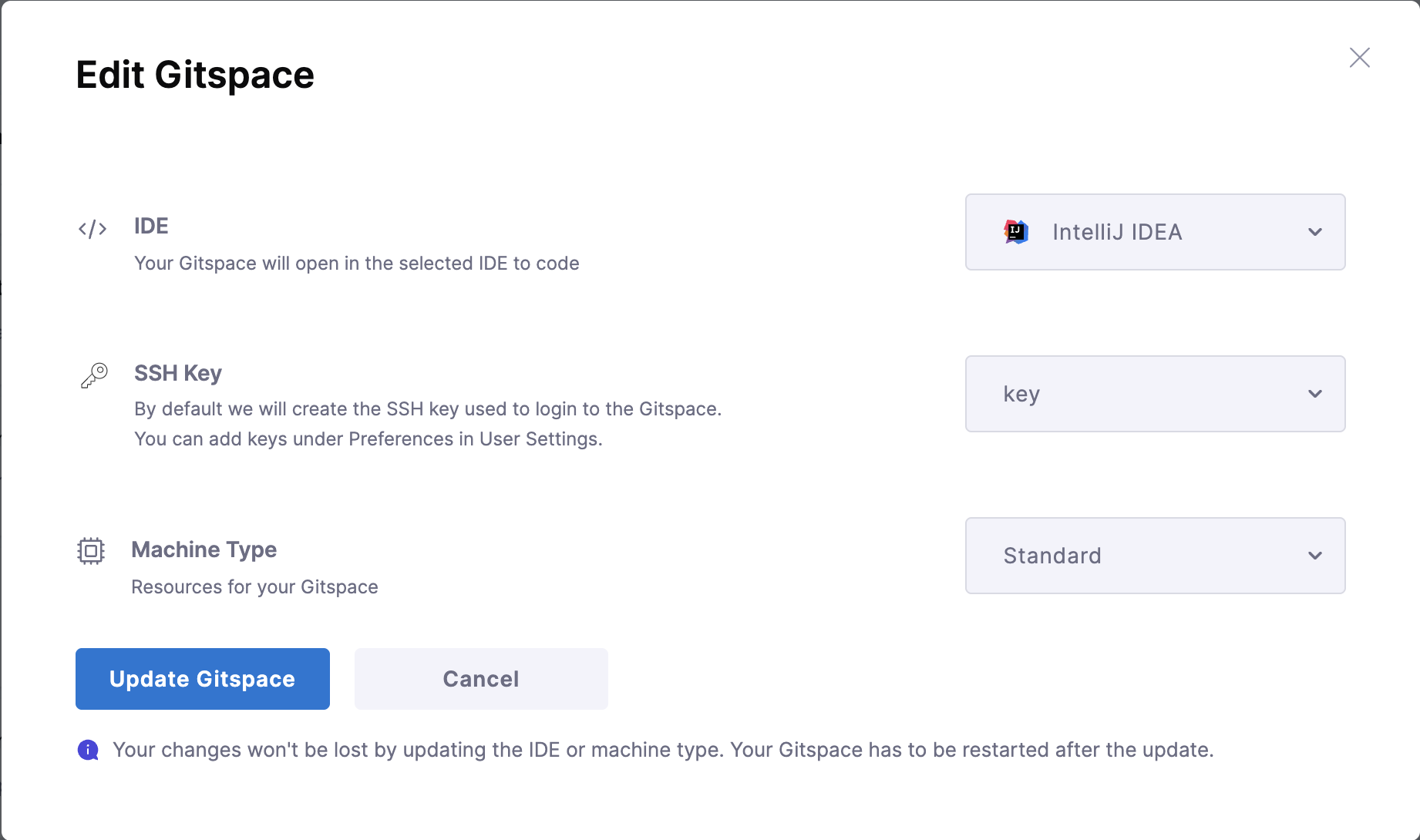Open the SSH key dropdown
Screen dimensions: 1420x840
(1154, 394)
